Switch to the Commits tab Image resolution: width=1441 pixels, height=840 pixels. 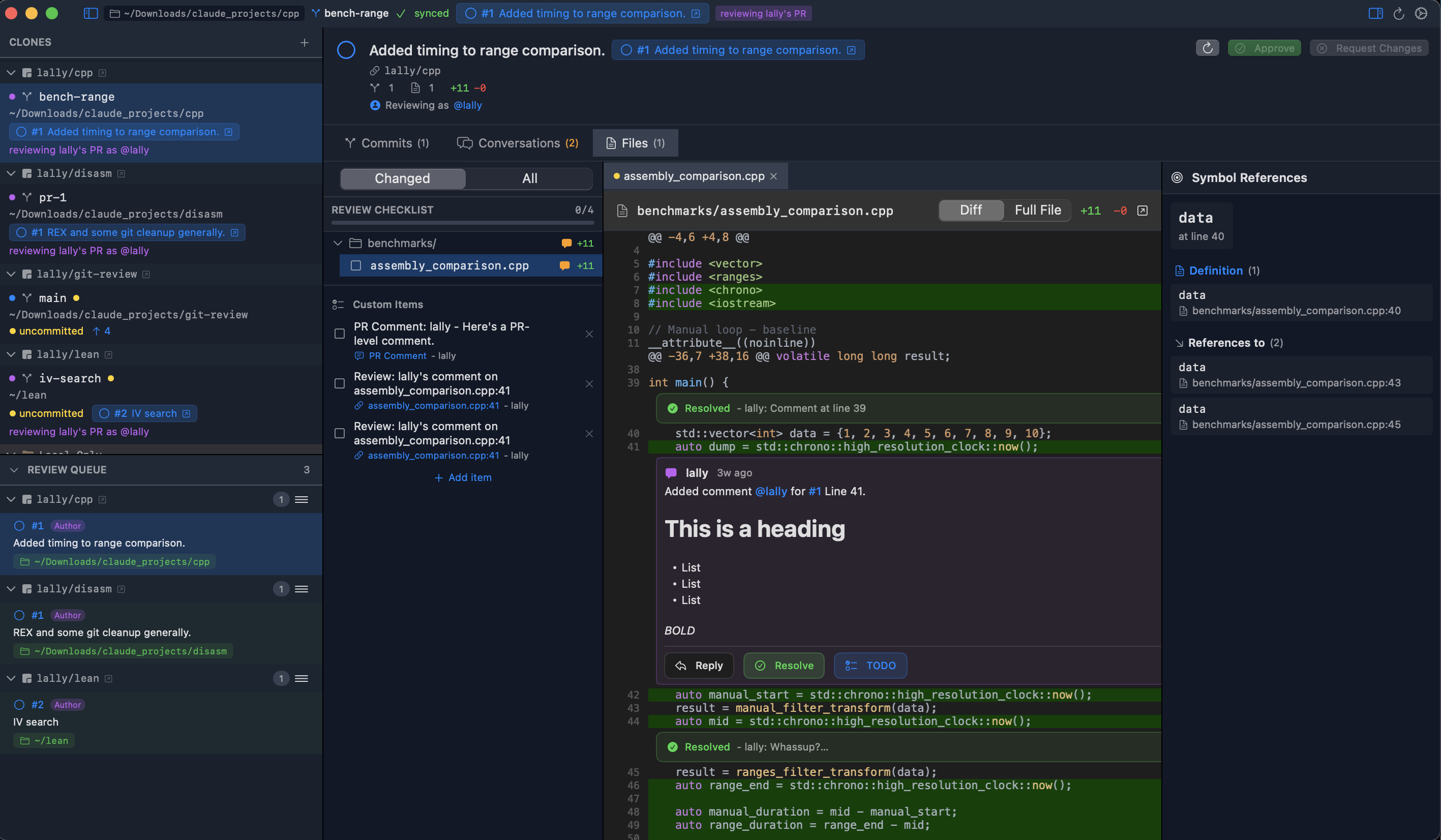(386, 143)
